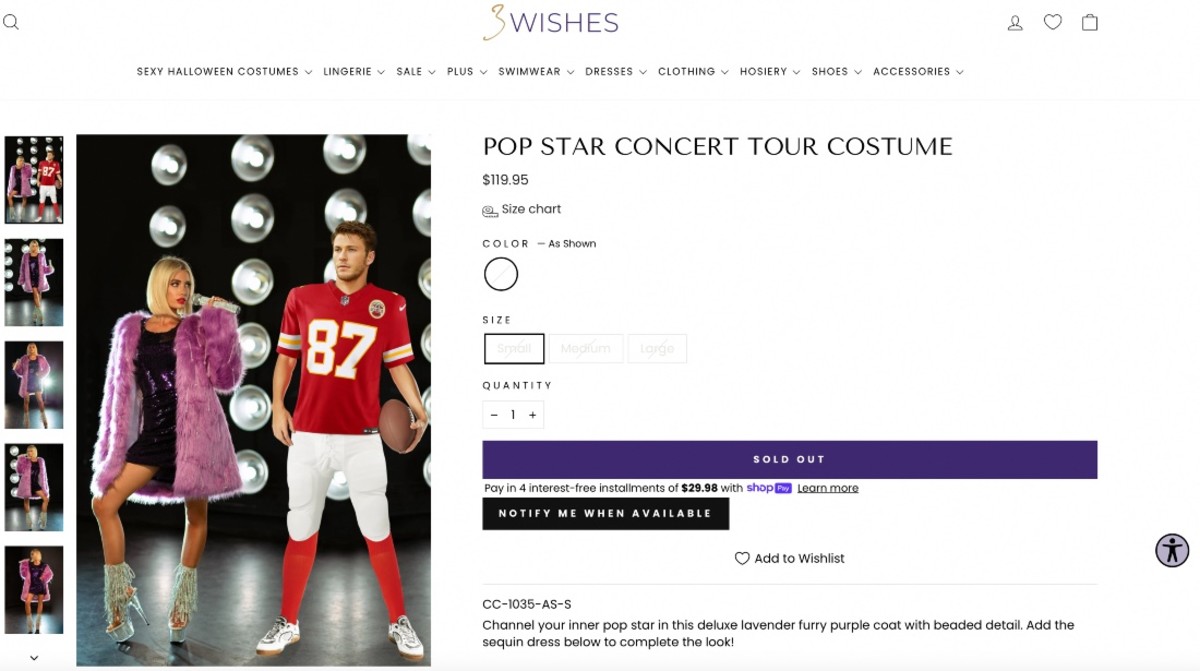Increase quantity with plus button
Screen dimensions: 1200x671
[x=532, y=415]
